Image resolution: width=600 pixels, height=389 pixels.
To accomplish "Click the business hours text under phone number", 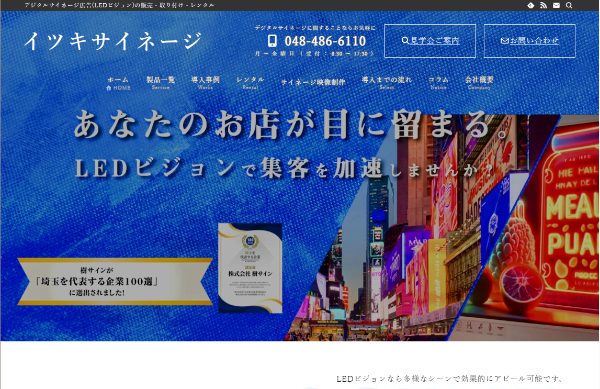I will (314, 54).
